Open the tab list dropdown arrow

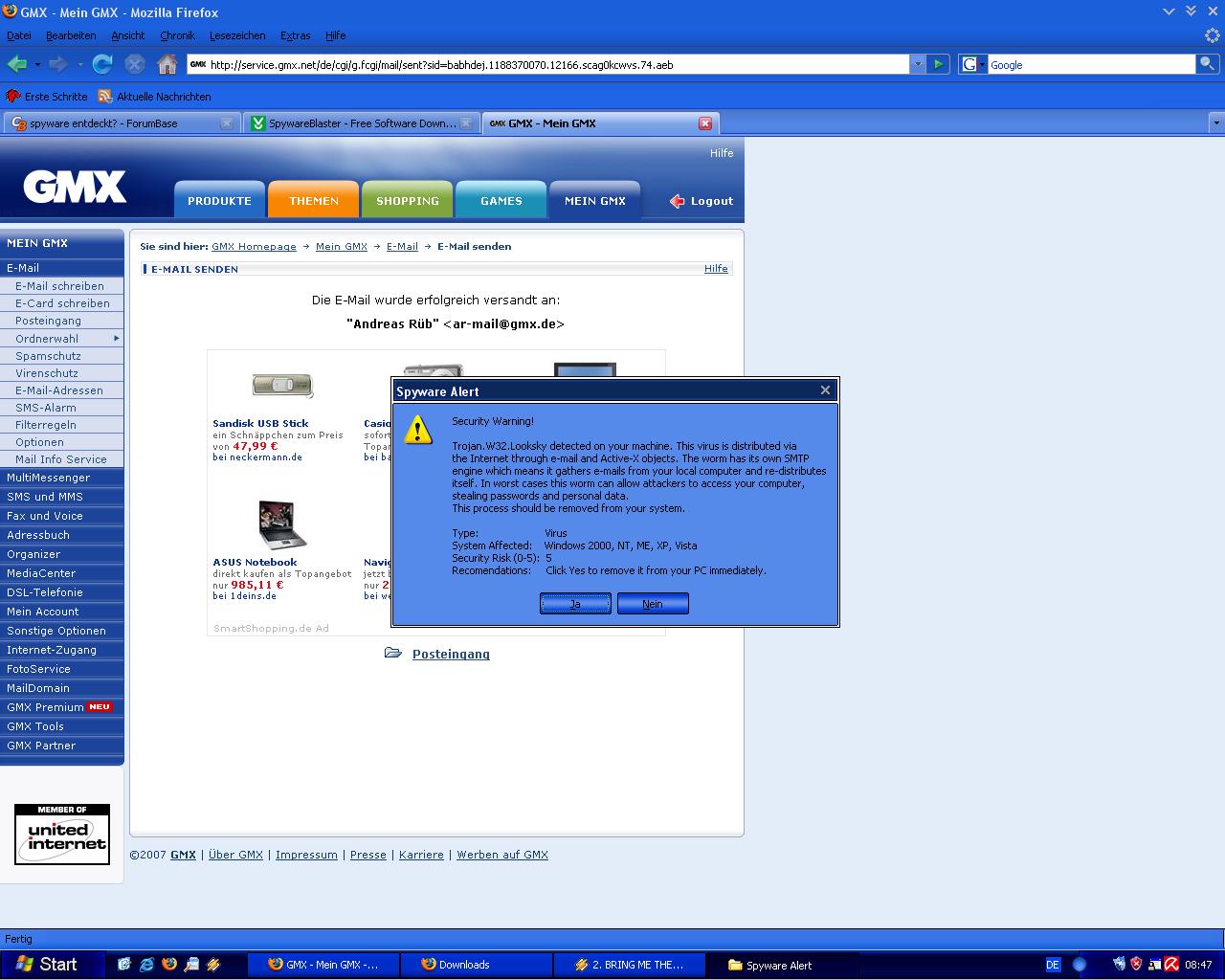point(1216,122)
